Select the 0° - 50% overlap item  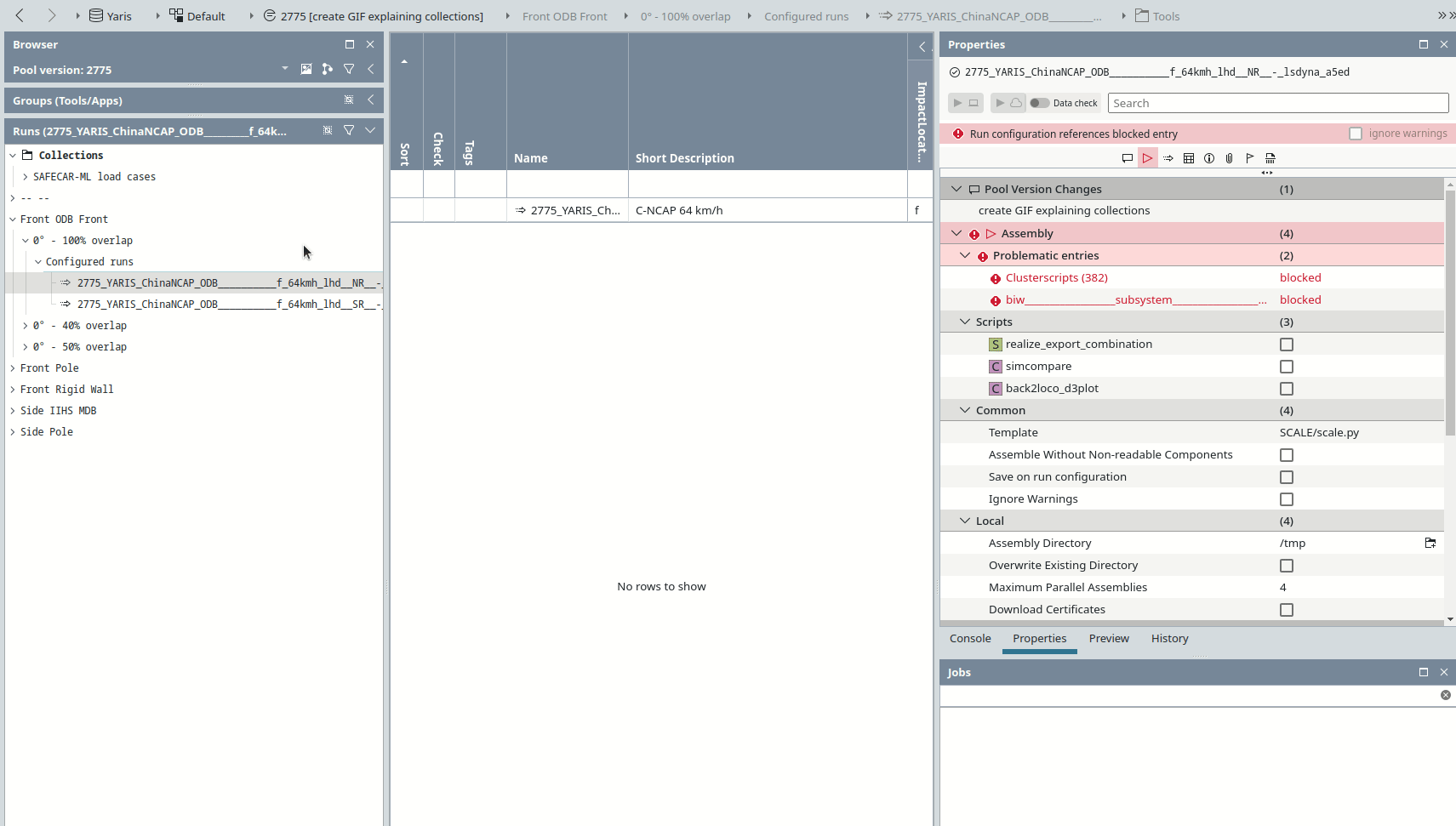(x=80, y=347)
